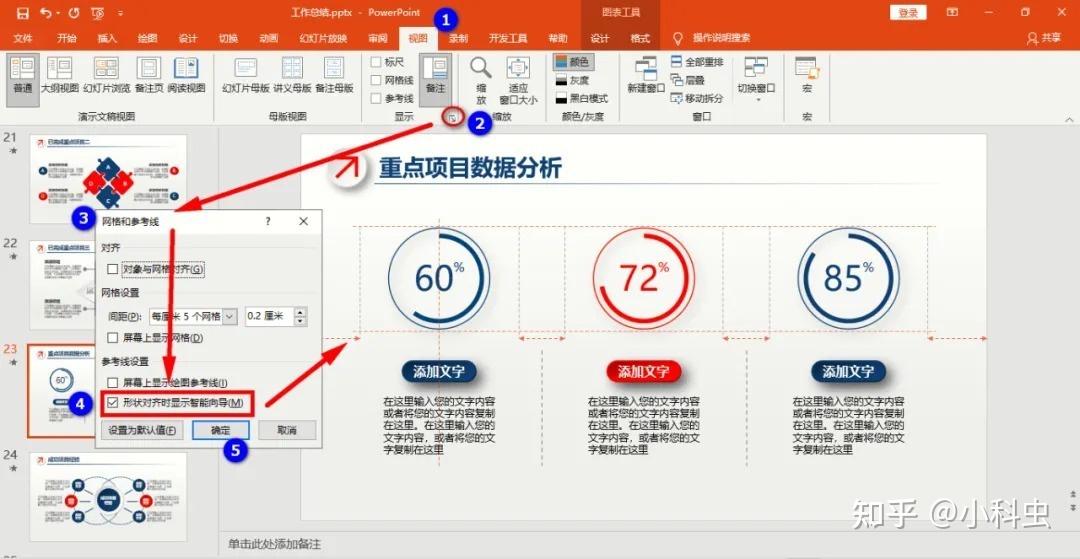Click the 共享 share button
1080x559 pixels.
pyautogui.click(x=1043, y=38)
